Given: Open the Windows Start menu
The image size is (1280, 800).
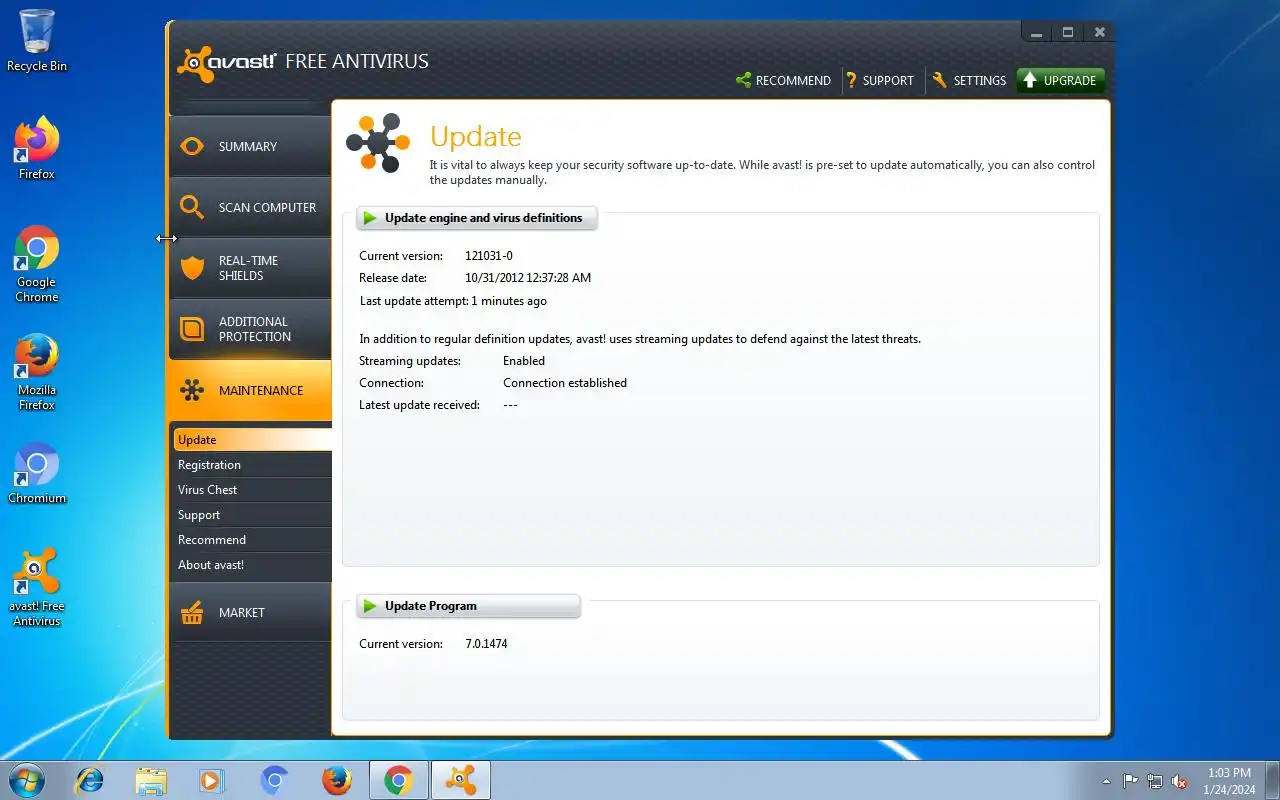Looking at the screenshot, I should pos(27,780).
